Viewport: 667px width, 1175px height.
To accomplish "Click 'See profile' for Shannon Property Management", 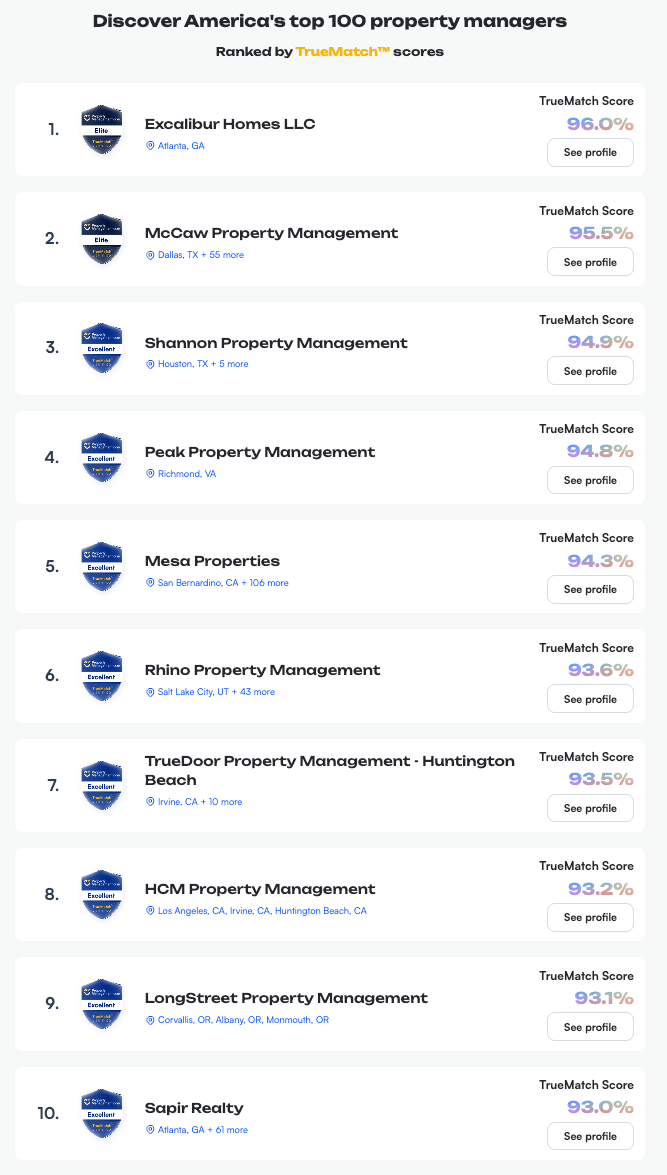I will click(x=590, y=370).
